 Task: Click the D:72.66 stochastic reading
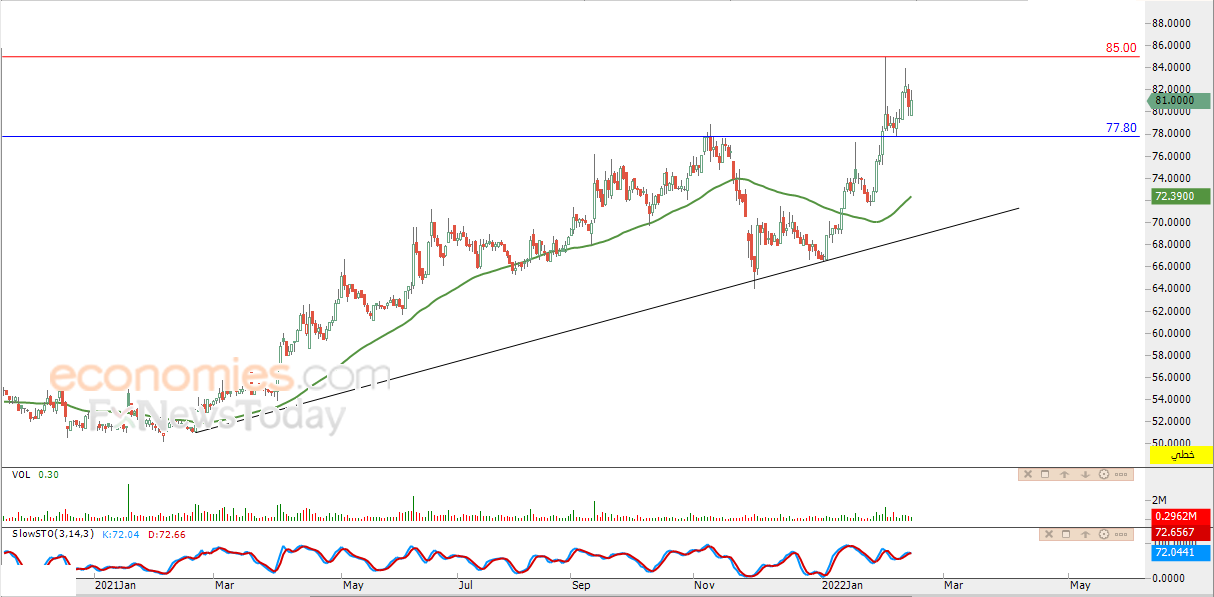click(166, 535)
